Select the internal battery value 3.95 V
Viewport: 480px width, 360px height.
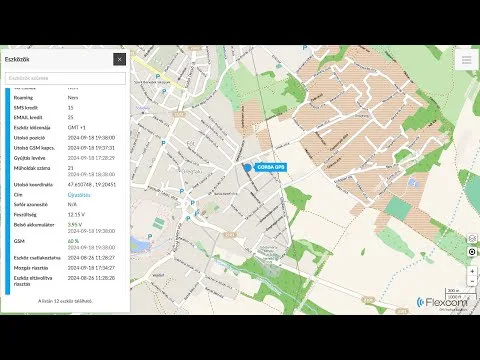(75, 225)
